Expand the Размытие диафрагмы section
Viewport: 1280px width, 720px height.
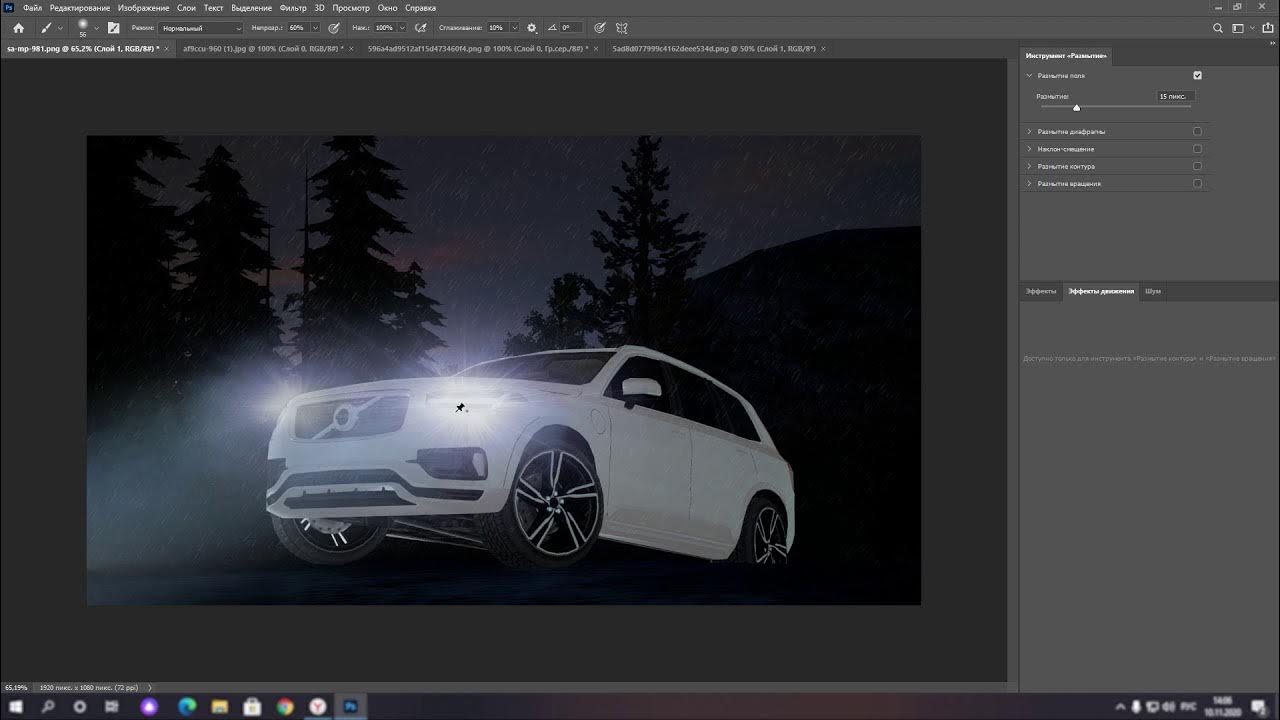pos(1029,131)
